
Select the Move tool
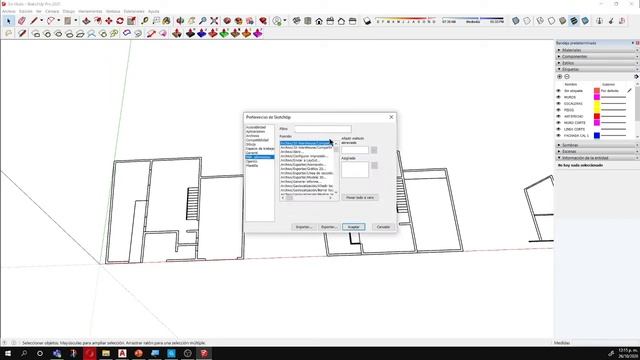click(109, 21)
